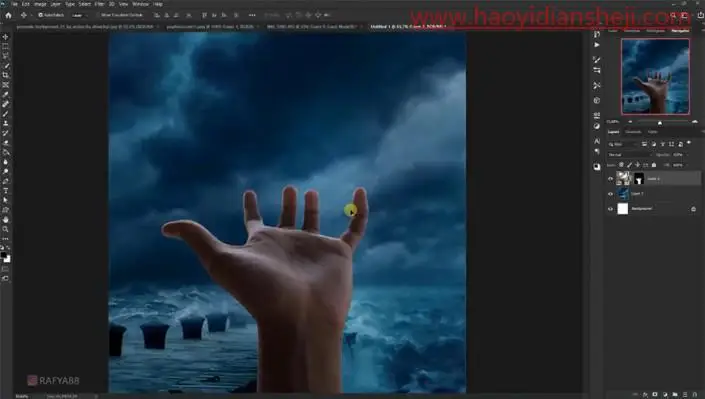Hide the top masked layer
The height and width of the screenshot is (399, 705).
(610, 179)
